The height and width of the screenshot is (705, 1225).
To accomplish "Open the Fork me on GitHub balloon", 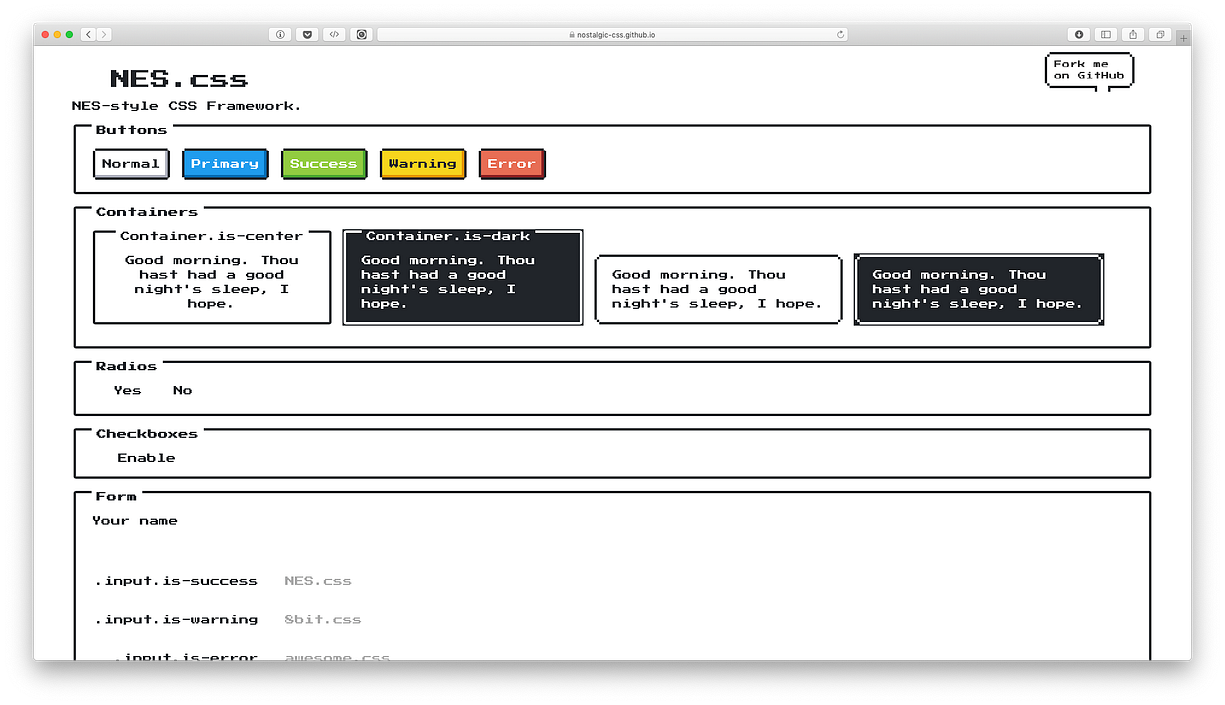I will coord(1089,70).
